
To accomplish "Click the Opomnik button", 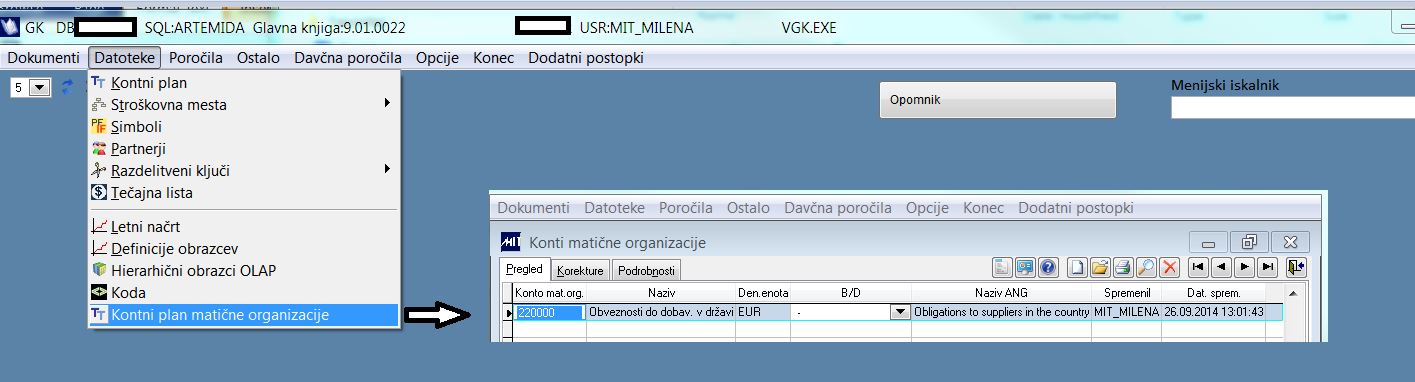I will tap(997, 100).
